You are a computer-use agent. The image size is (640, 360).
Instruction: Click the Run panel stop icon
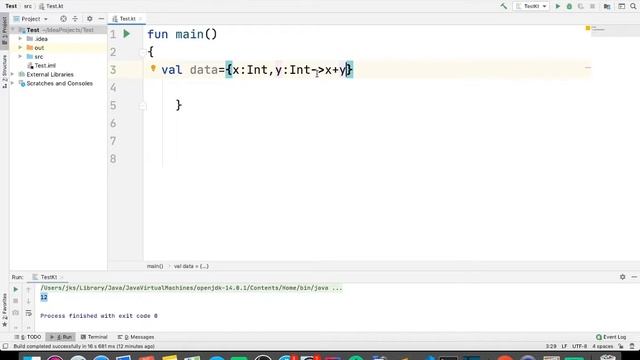16,301
